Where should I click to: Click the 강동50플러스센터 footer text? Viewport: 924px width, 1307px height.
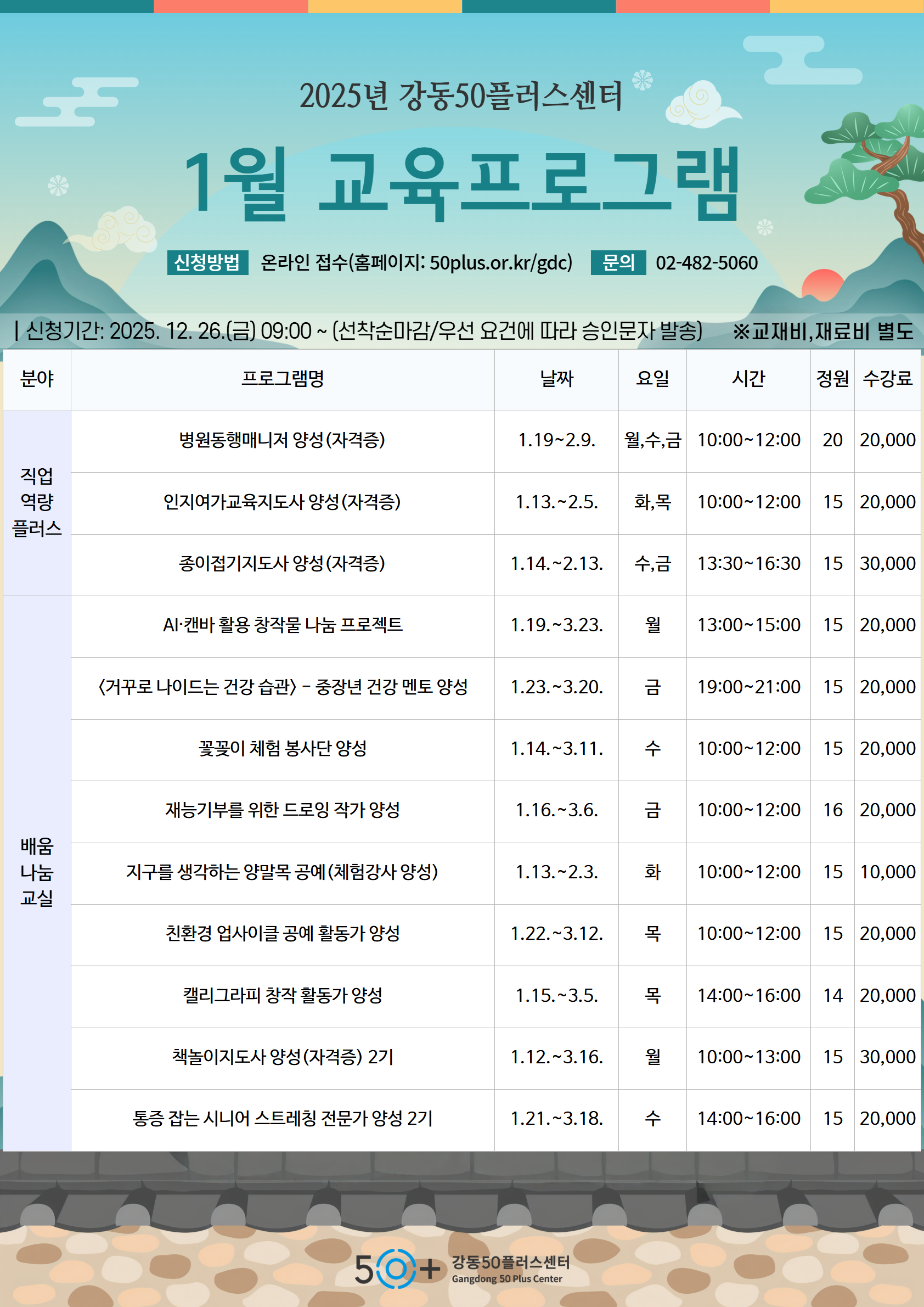[x=510, y=1263]
